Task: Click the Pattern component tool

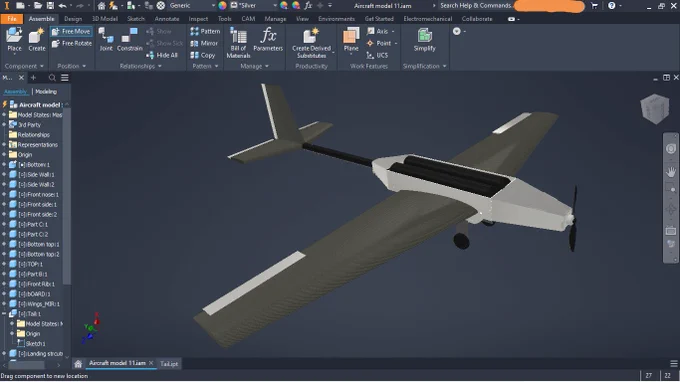Action: [x=205, y=31]
